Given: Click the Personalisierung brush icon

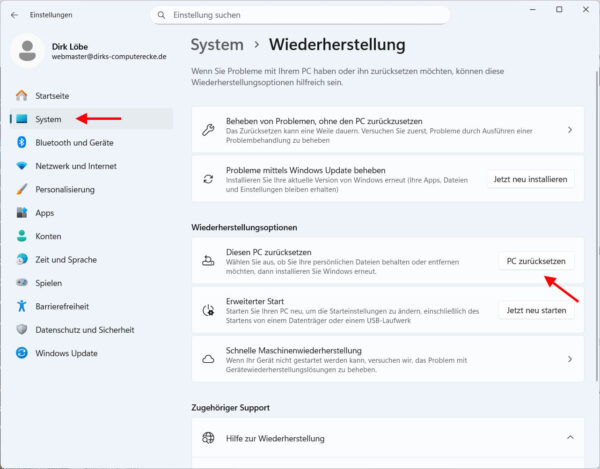Looking at the screenshot, I should (x=22, y=189).
